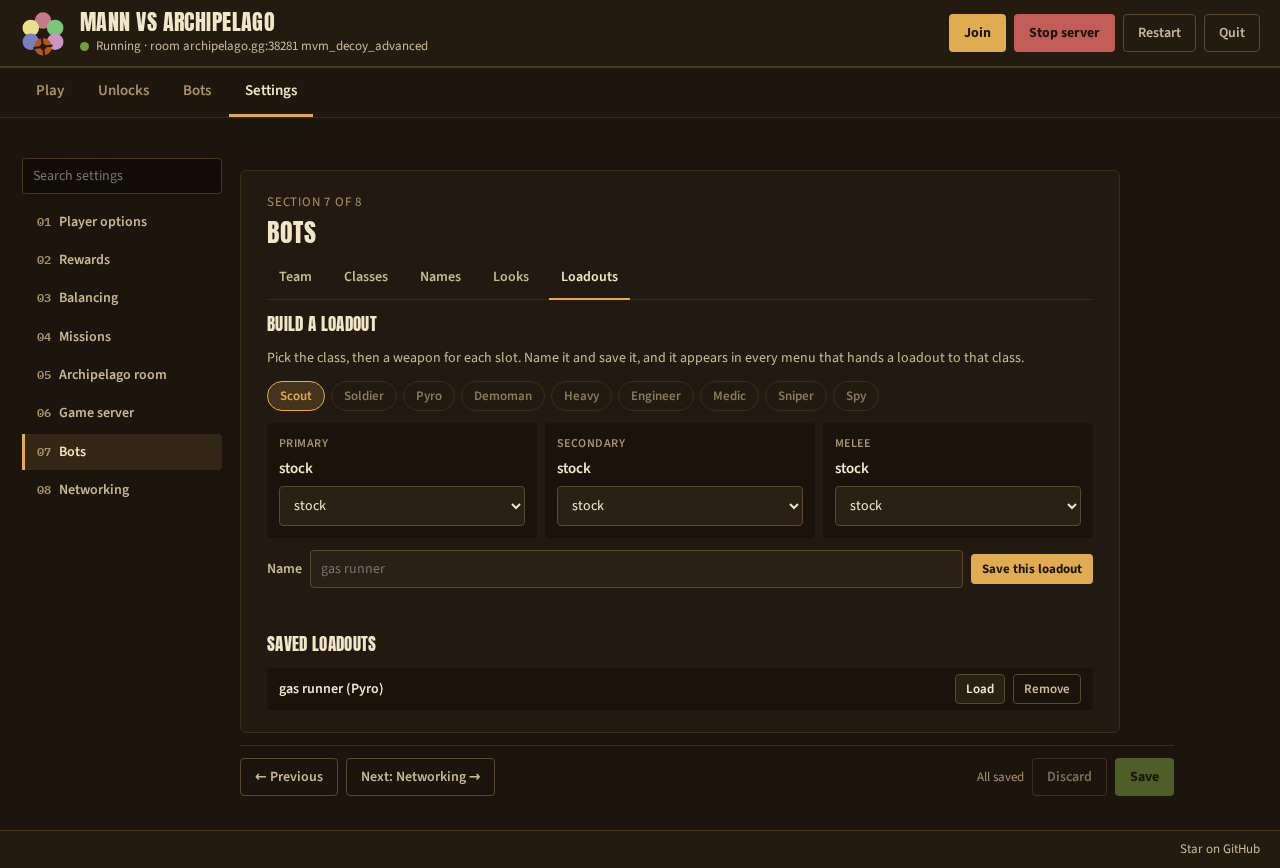Select the Pyro class chip
The height and width of the screenshot is (868, 1280).
click(x=429, y=396)
